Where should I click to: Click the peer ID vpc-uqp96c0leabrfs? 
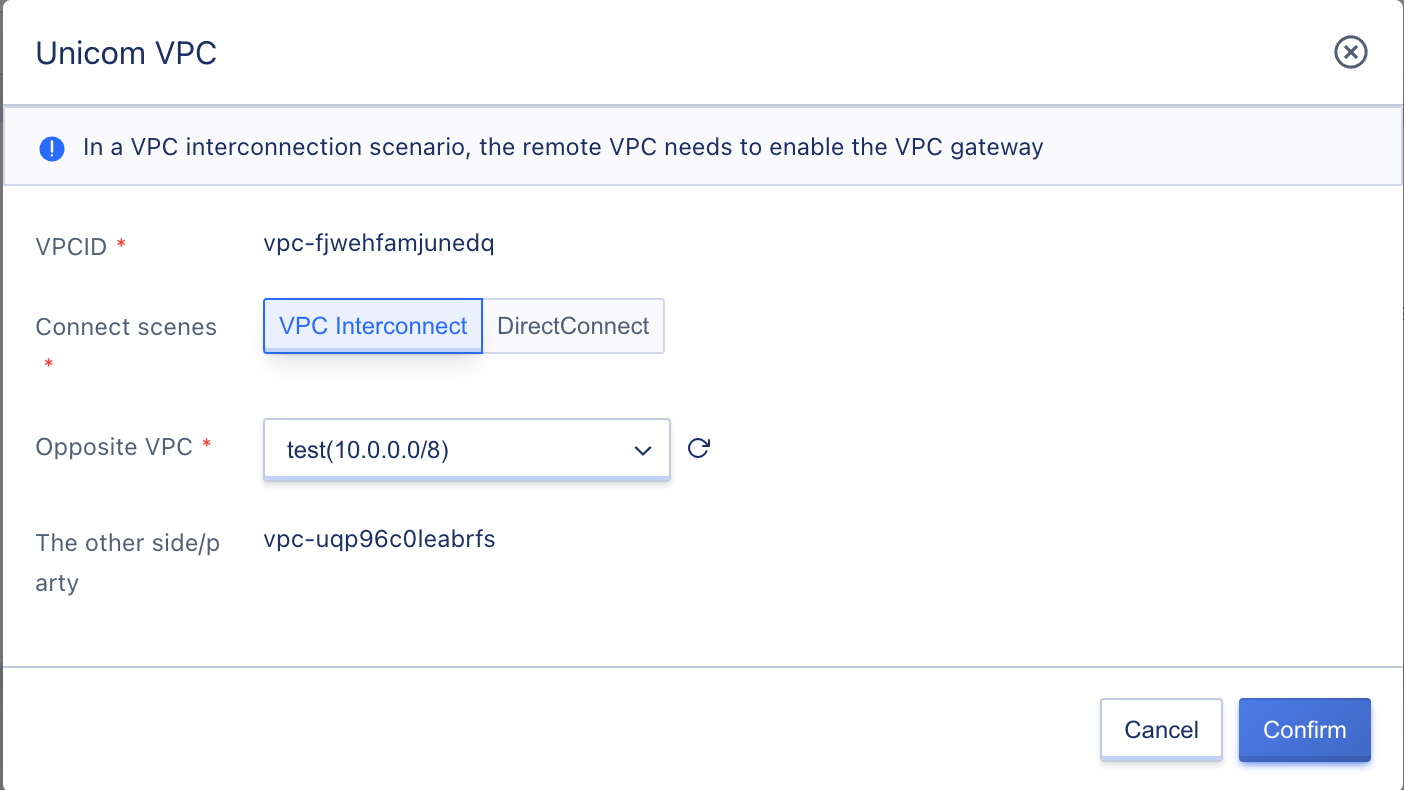coord(380,540)
